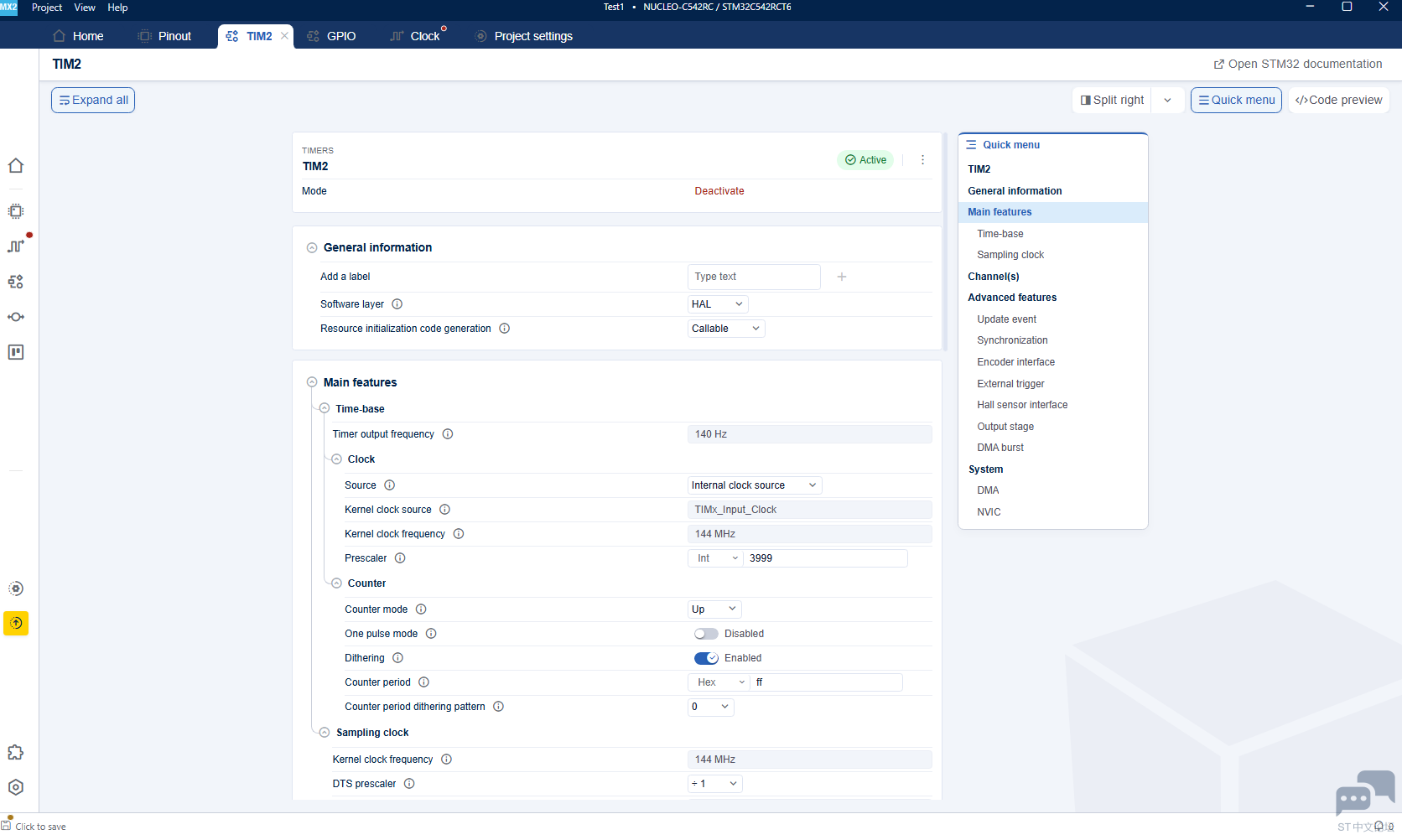Open the Software layer HAL dropdown

718,304
